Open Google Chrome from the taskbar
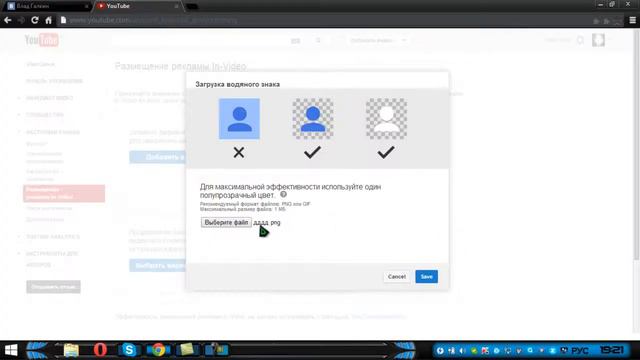The height and width of the screenshot is (360, 640). coord(158,350)
